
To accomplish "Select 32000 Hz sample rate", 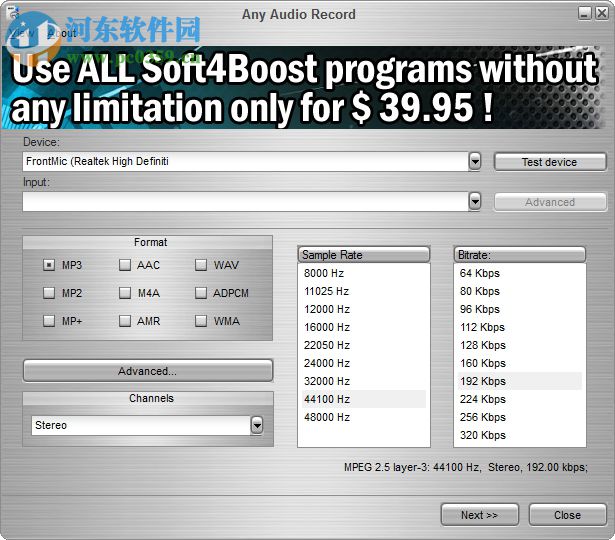I will pyautogui.click(x=364, y=381).
